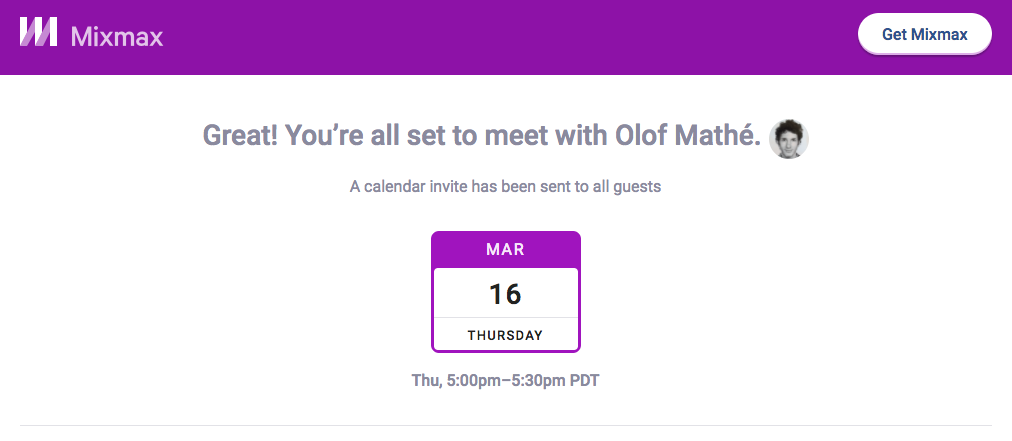This screenshot has height=441, width=1012.
Task: Click the word "guests" in the subtitle
Action: tap(637, 186)
